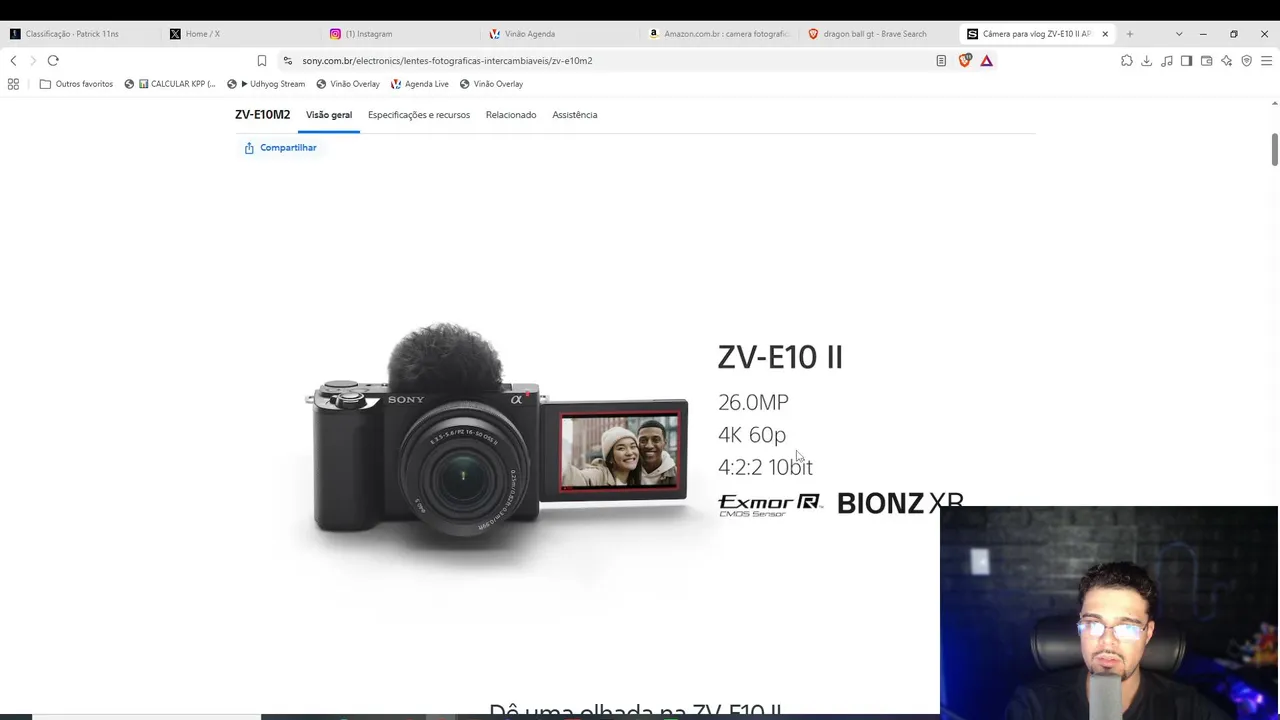Viewport: 1280px width, 720px height.
Task: Open the tab search dropdown arrow
Action: 1179,34
